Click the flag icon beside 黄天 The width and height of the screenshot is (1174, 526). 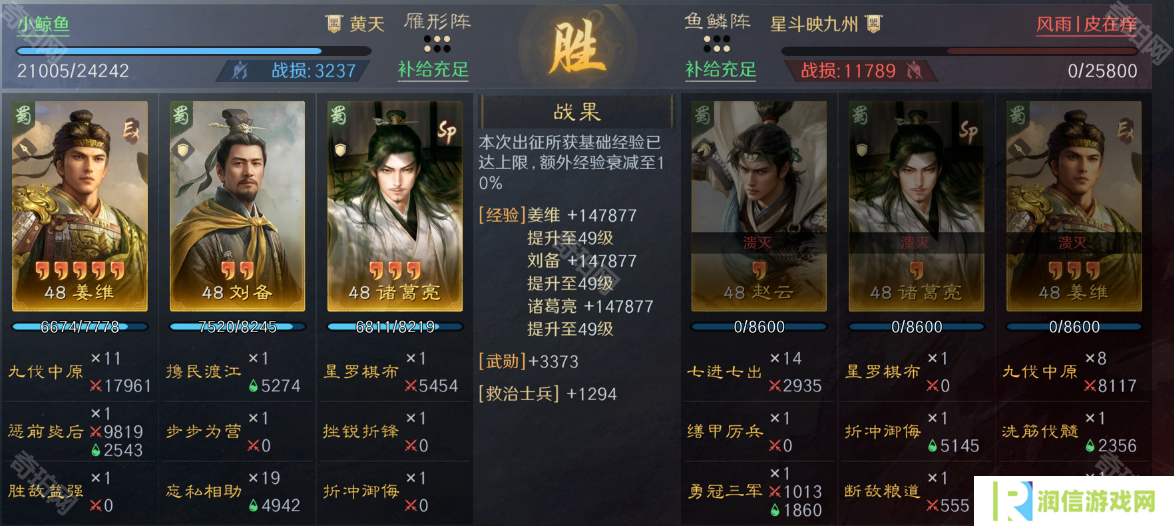333,24
